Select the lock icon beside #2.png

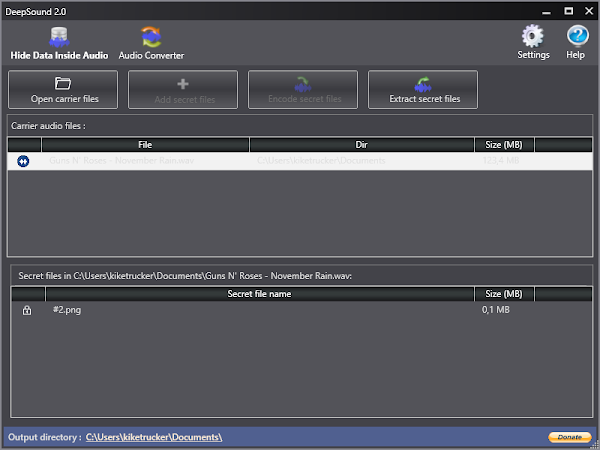[27, 310]
